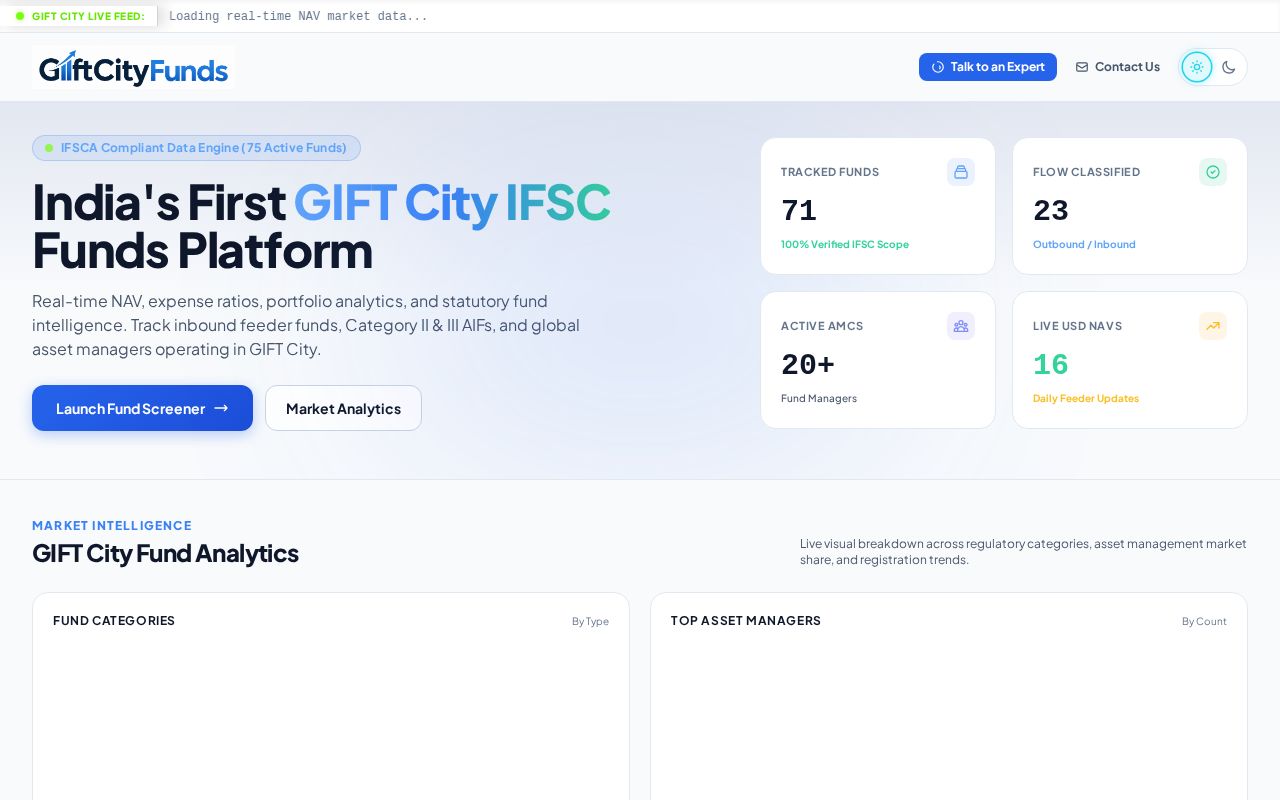Click the TRACKED FUNDS card label
The width and height of the screenshot is (1280, 800).
(x=830, y=172)
